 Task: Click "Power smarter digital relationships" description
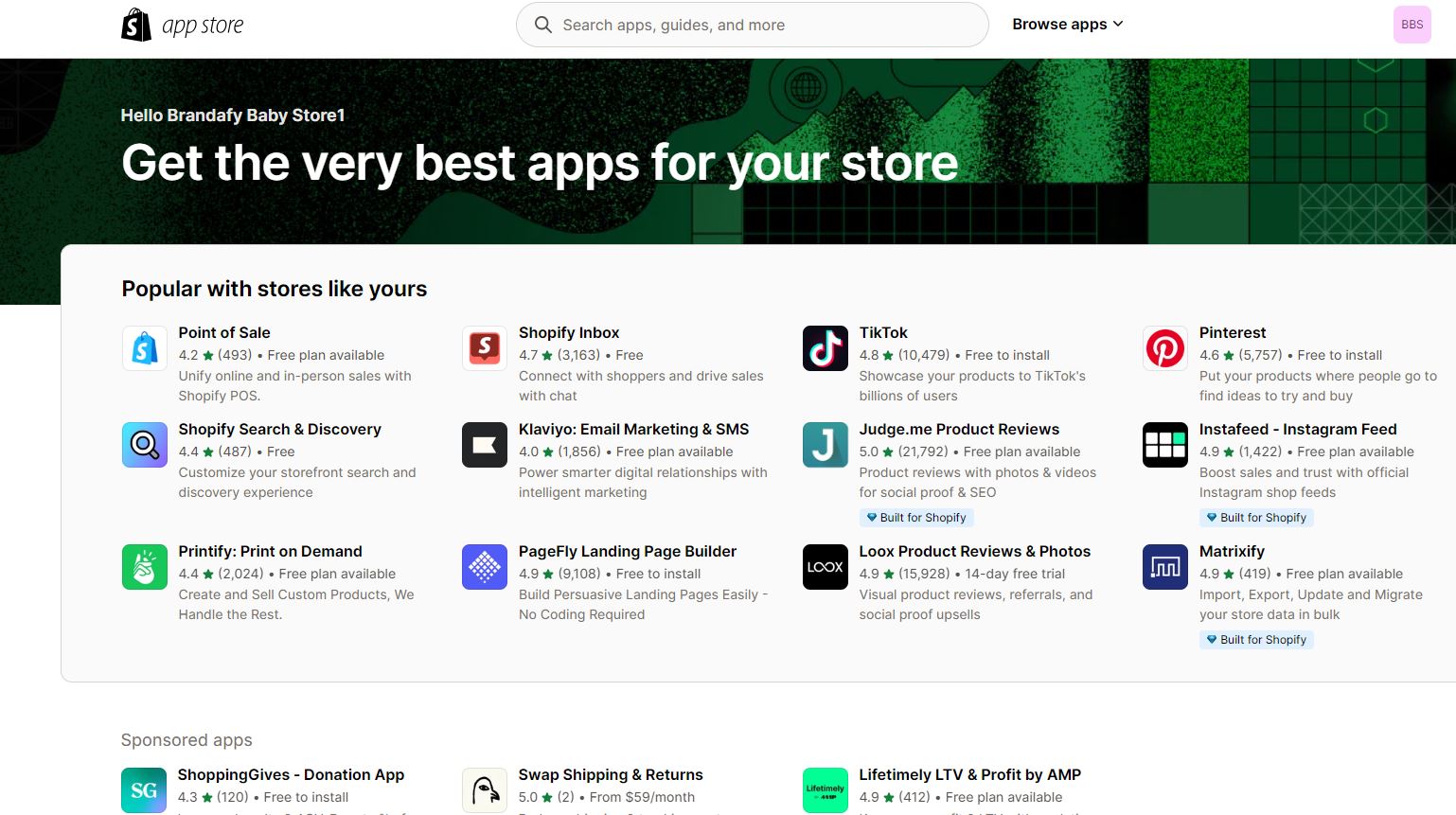tap(643, 483)
